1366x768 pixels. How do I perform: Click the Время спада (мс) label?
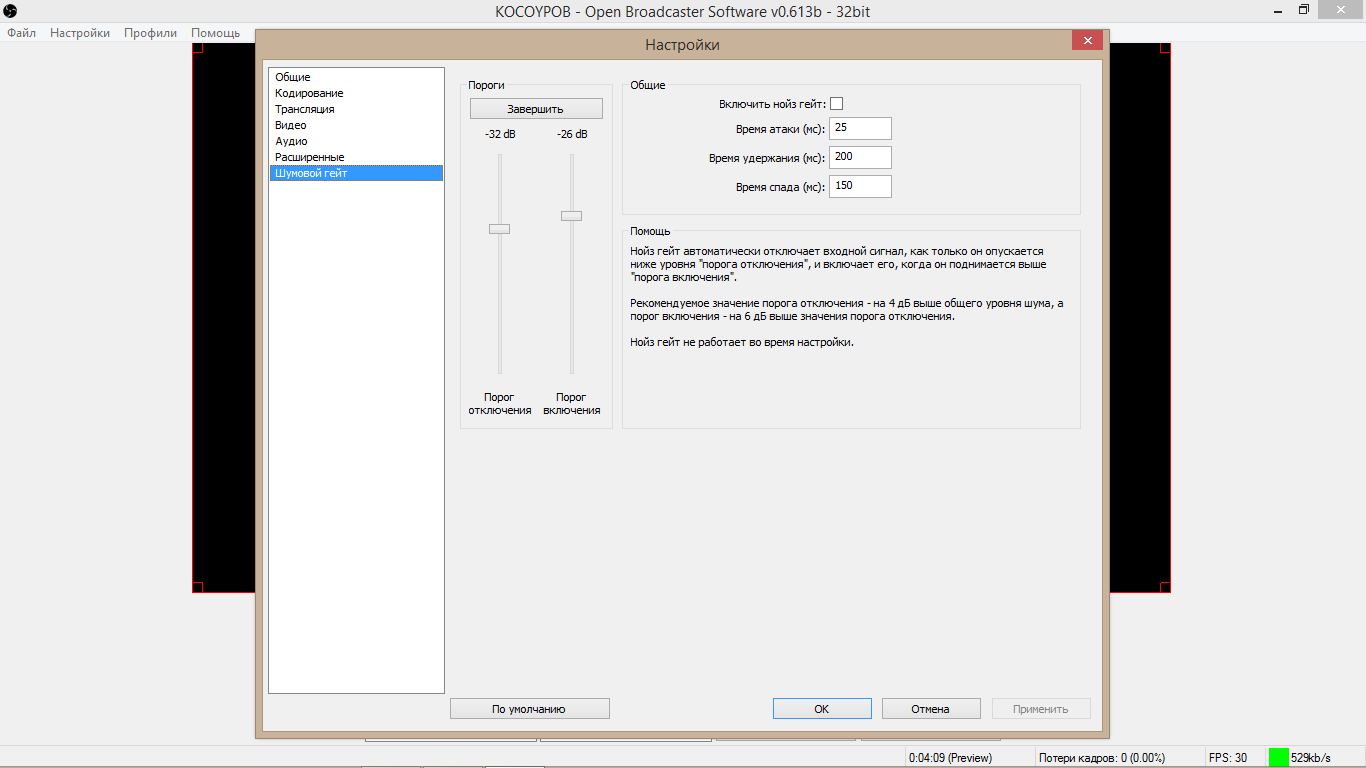[780, 187]
